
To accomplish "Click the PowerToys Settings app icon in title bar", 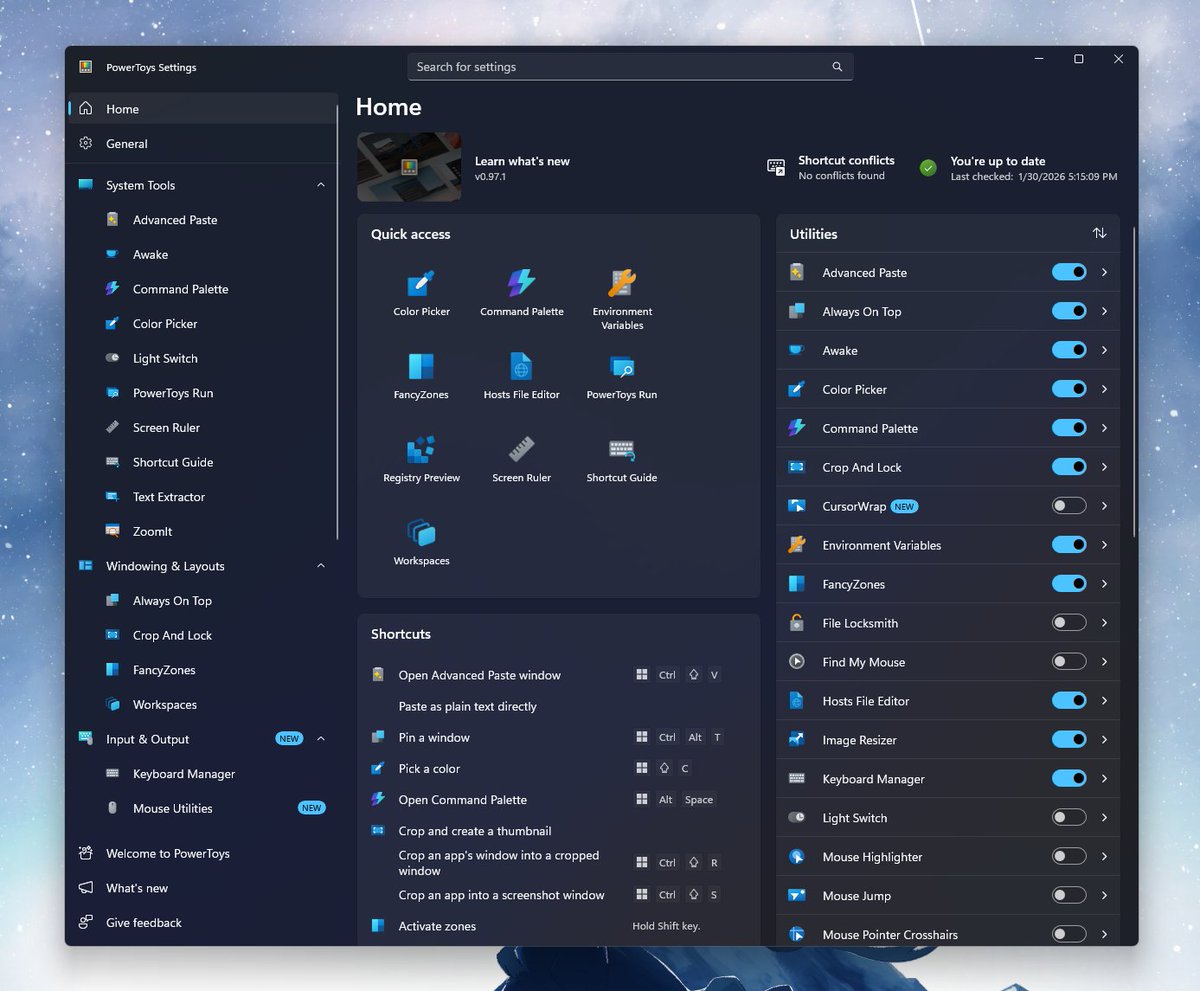I will click(x=86, y=67).
